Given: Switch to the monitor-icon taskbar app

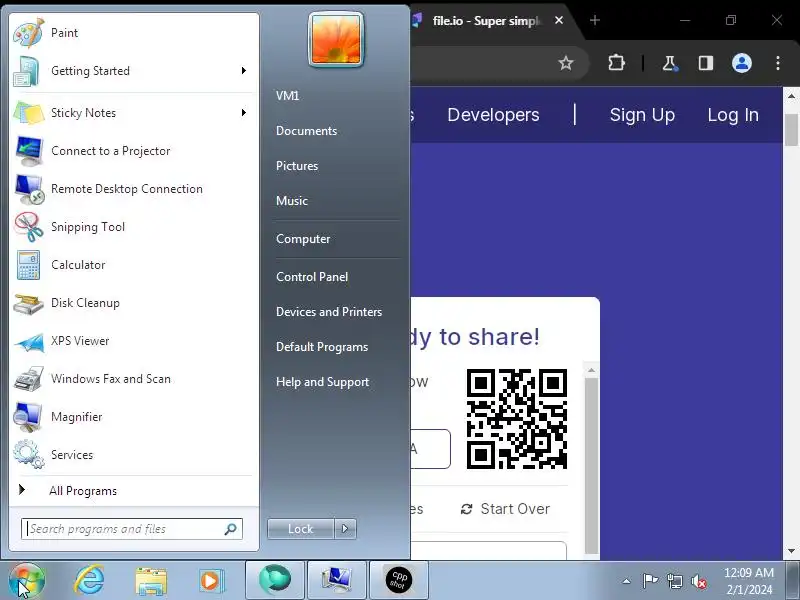Looking at the screenshot, I should [337, 580].
